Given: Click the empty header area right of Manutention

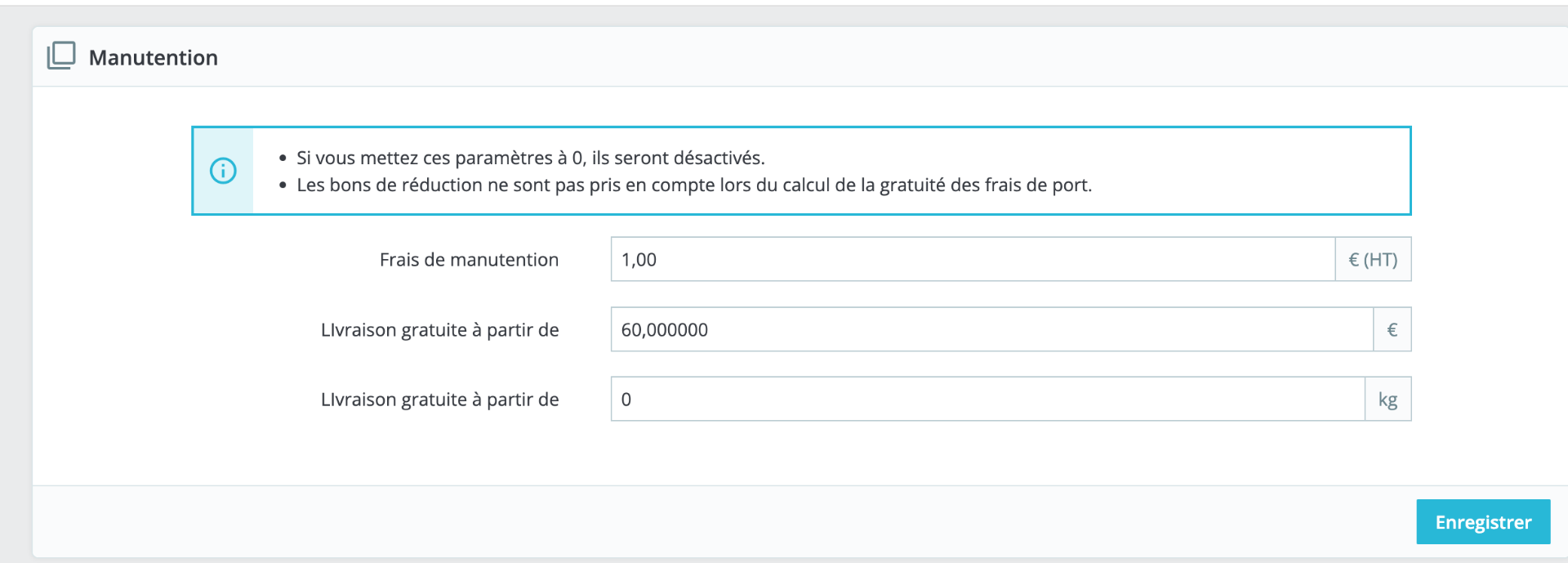Looking at the screenshot, I should tap(817, 57).
